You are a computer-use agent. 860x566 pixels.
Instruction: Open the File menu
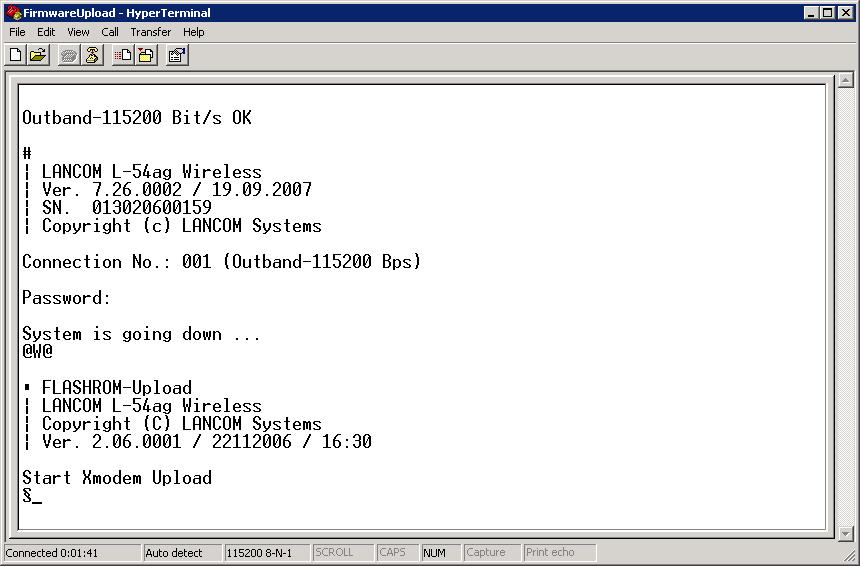pos(17,32)
